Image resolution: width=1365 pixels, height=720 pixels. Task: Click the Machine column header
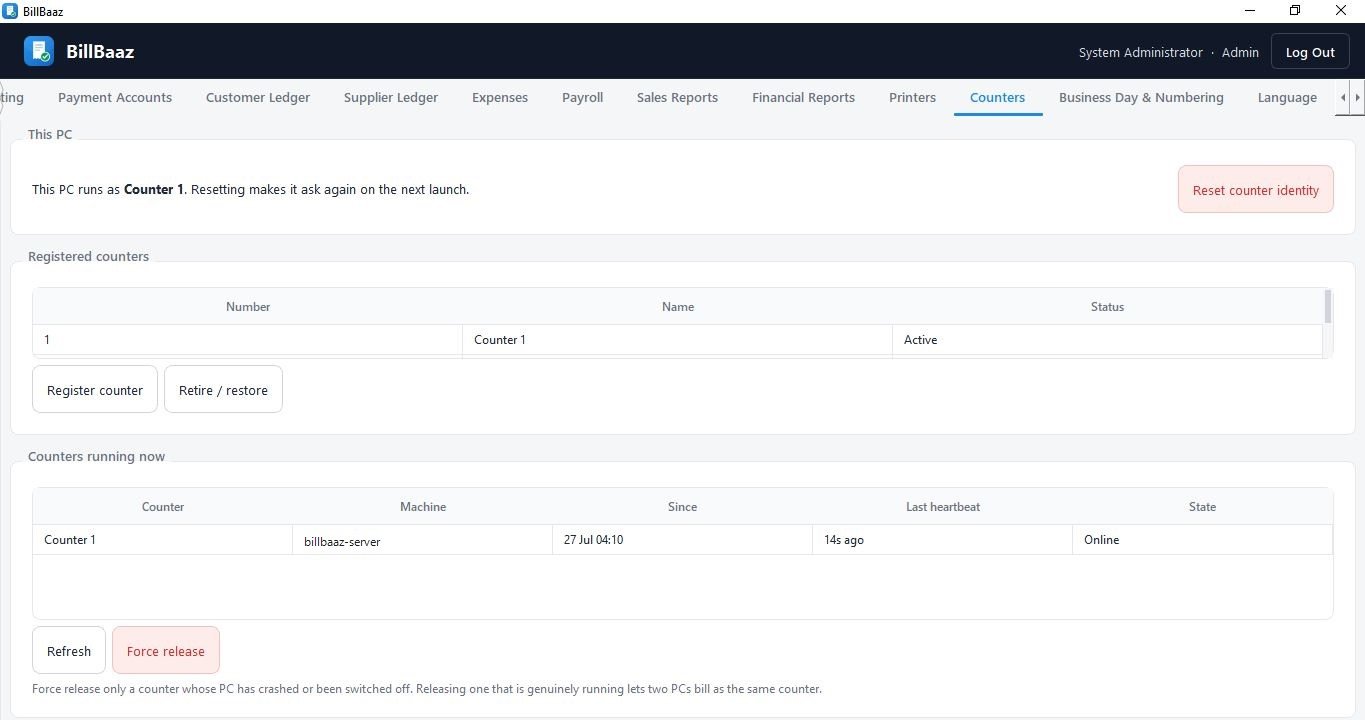pos(423,507)
